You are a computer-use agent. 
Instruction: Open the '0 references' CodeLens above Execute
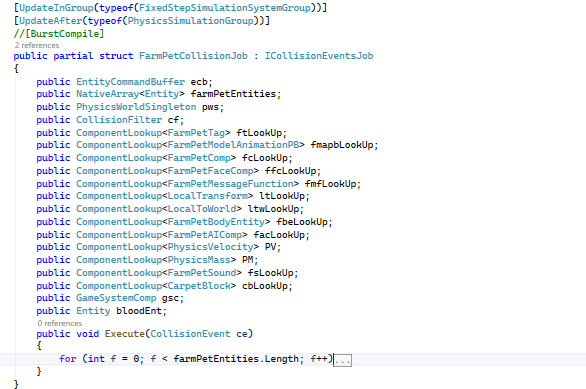pyautogui.click(x=60, y=323)
